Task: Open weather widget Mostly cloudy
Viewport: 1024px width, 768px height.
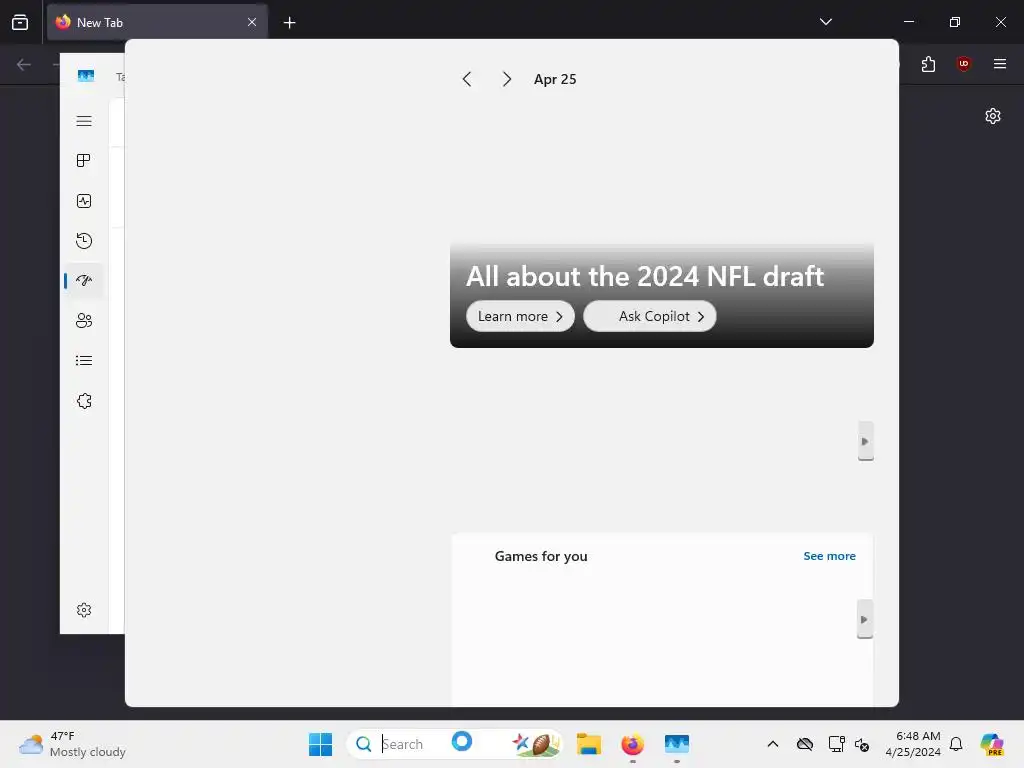Action: click(x=72, y=744)
